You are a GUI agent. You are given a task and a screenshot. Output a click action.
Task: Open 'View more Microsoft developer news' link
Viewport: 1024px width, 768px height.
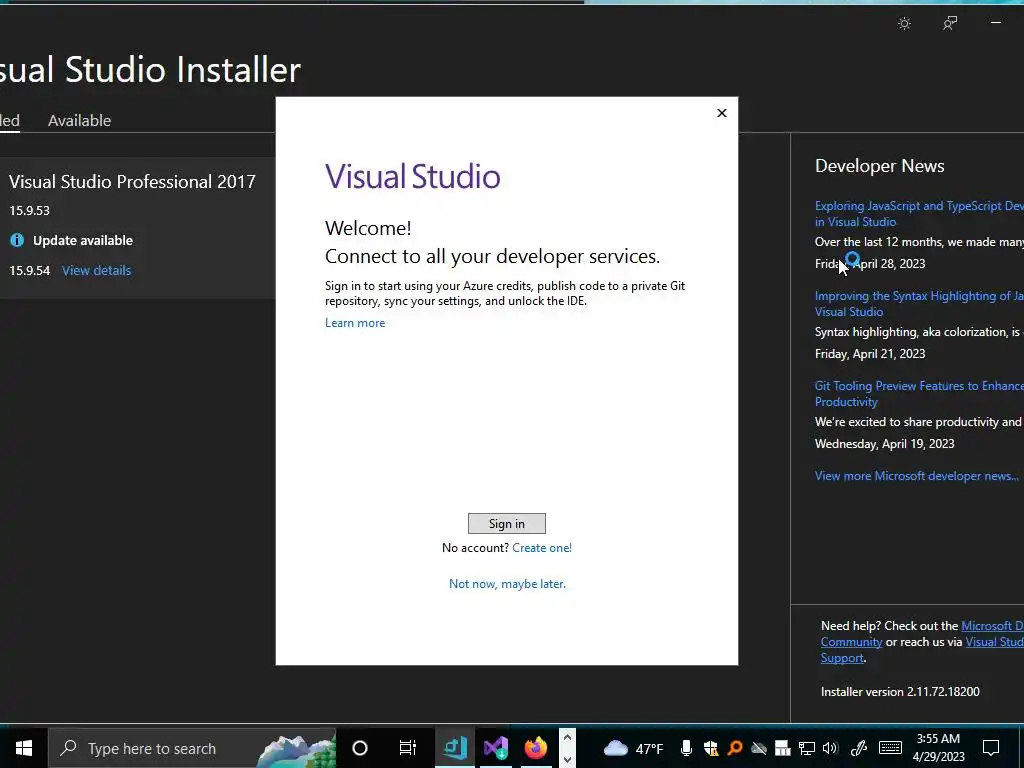pyautogui.click(x=917, y=476)
